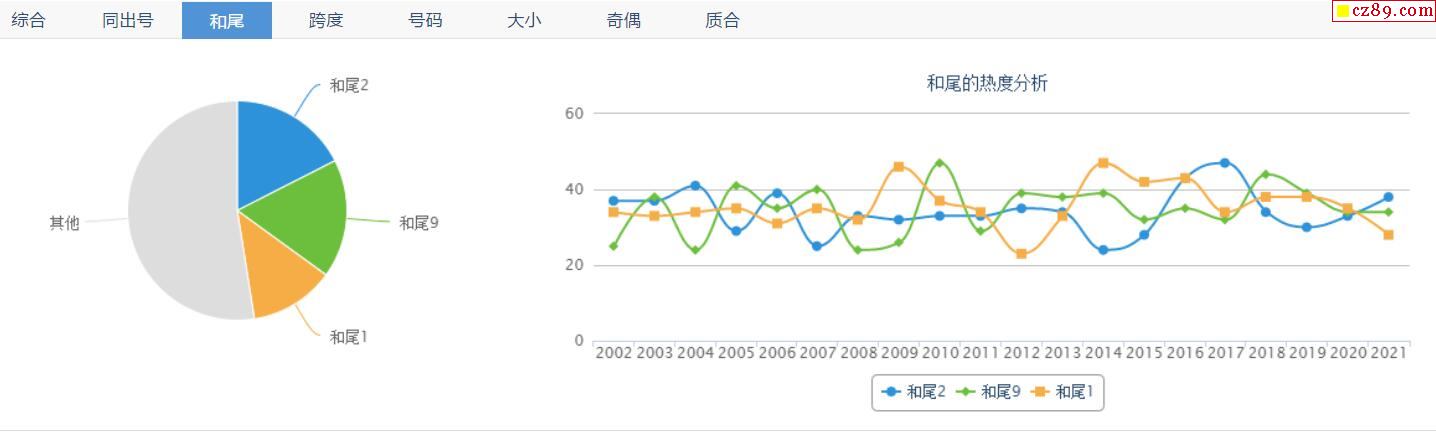Click the 和尾2 data point at 2017
This screenshot has height=432, width=1436.
coord(1224,163)
